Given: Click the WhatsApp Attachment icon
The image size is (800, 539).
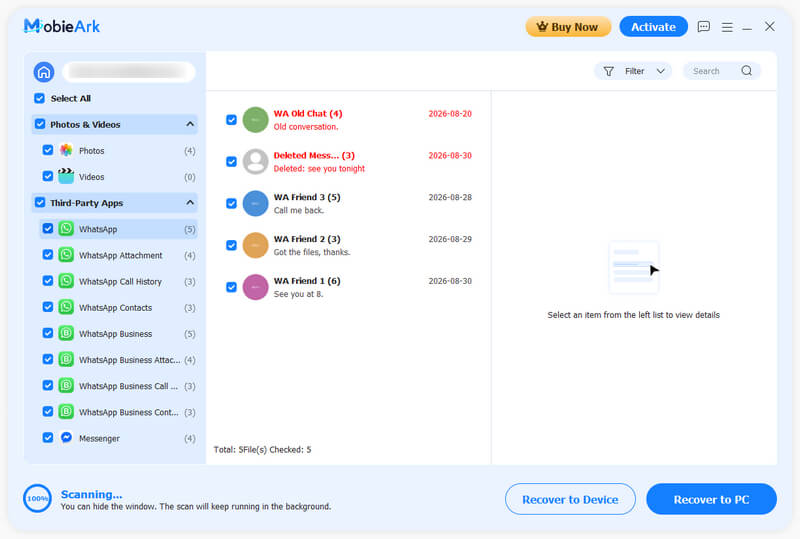Looking at the screenshot, I should [66, 255].
